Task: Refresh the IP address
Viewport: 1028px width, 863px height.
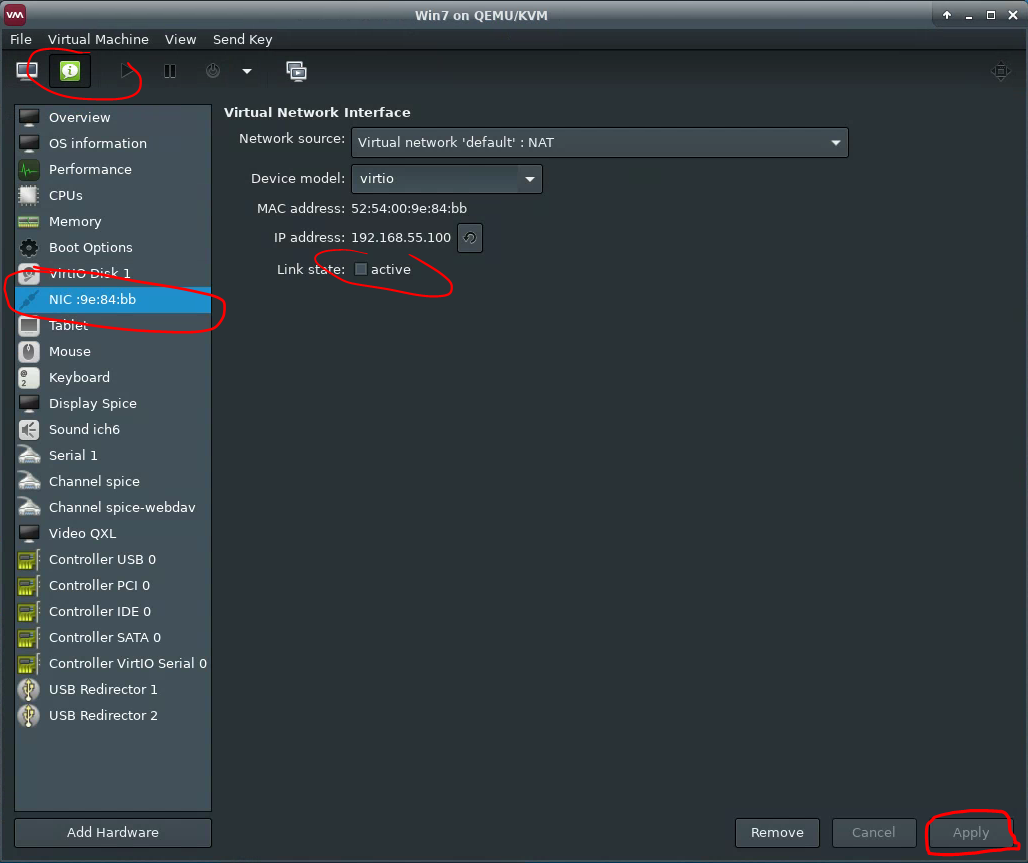Action: [x=470, y=238]
